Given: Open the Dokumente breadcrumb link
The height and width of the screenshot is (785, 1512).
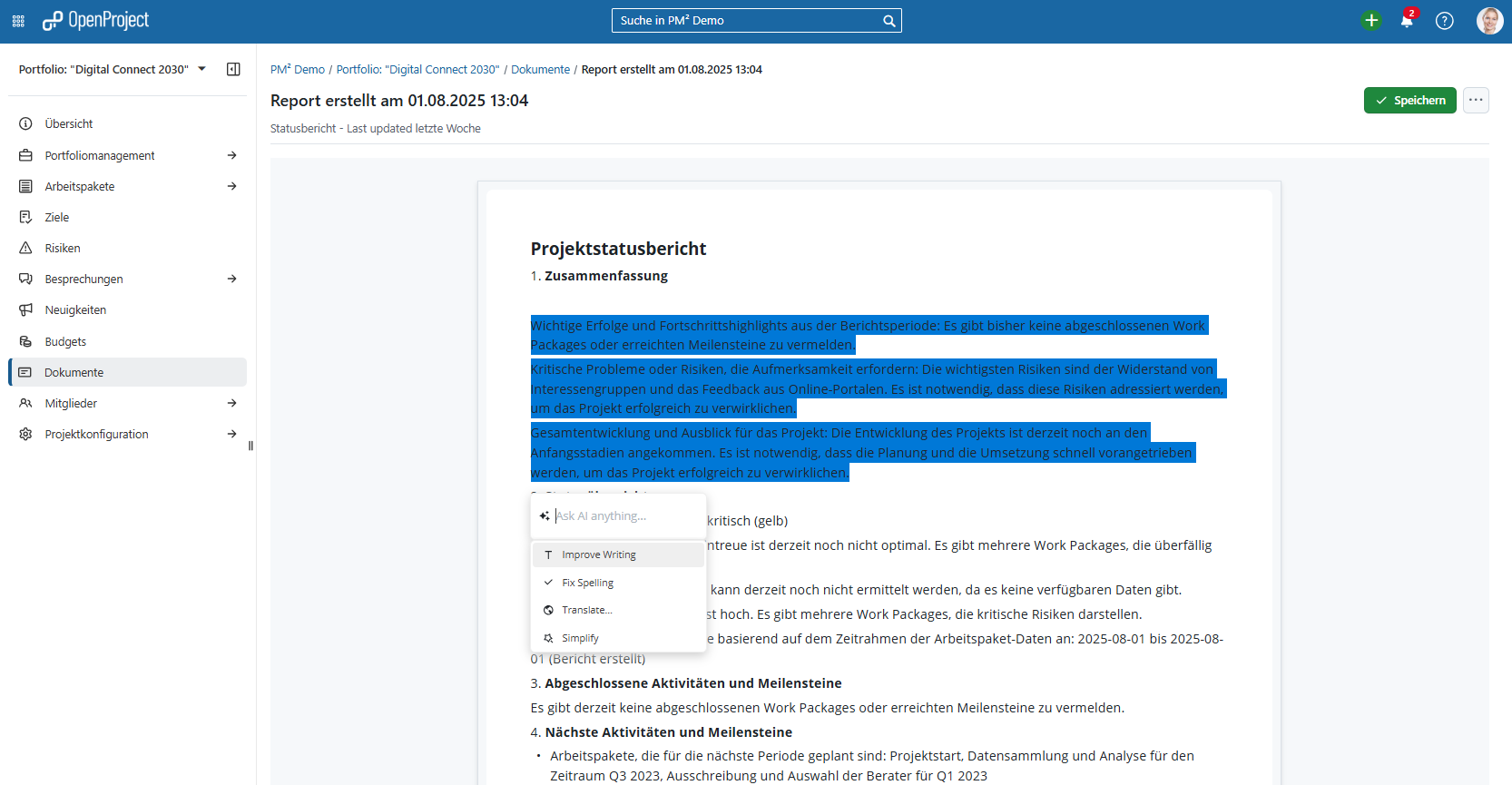Looking at the screenshot, I should click(x=540, y=70).
